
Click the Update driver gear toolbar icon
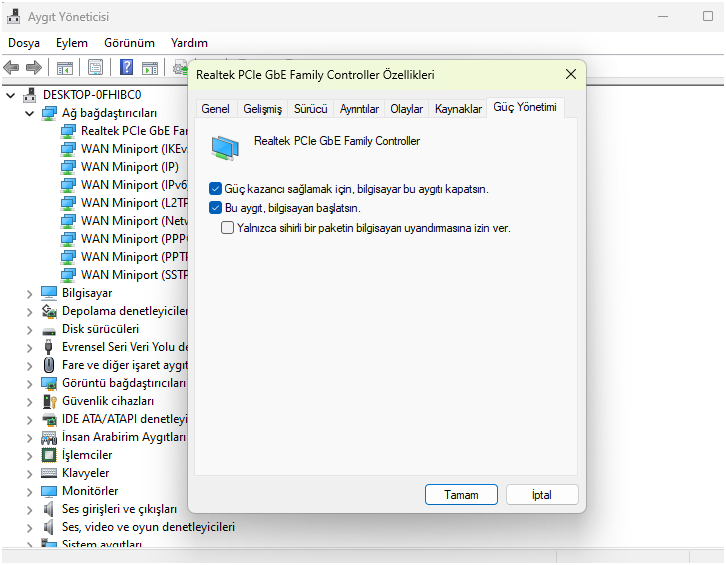click(x=180, y=68)
